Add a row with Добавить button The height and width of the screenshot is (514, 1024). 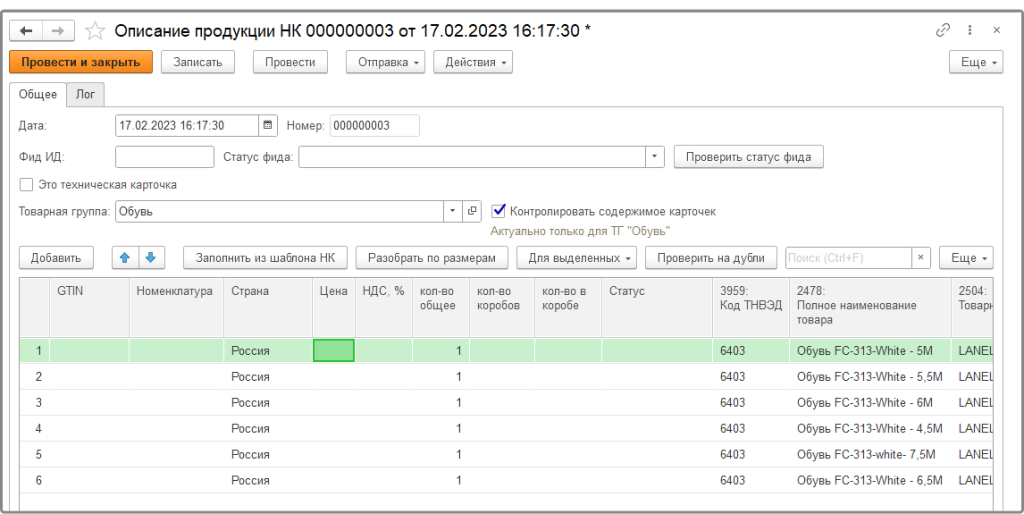[56, 257]
